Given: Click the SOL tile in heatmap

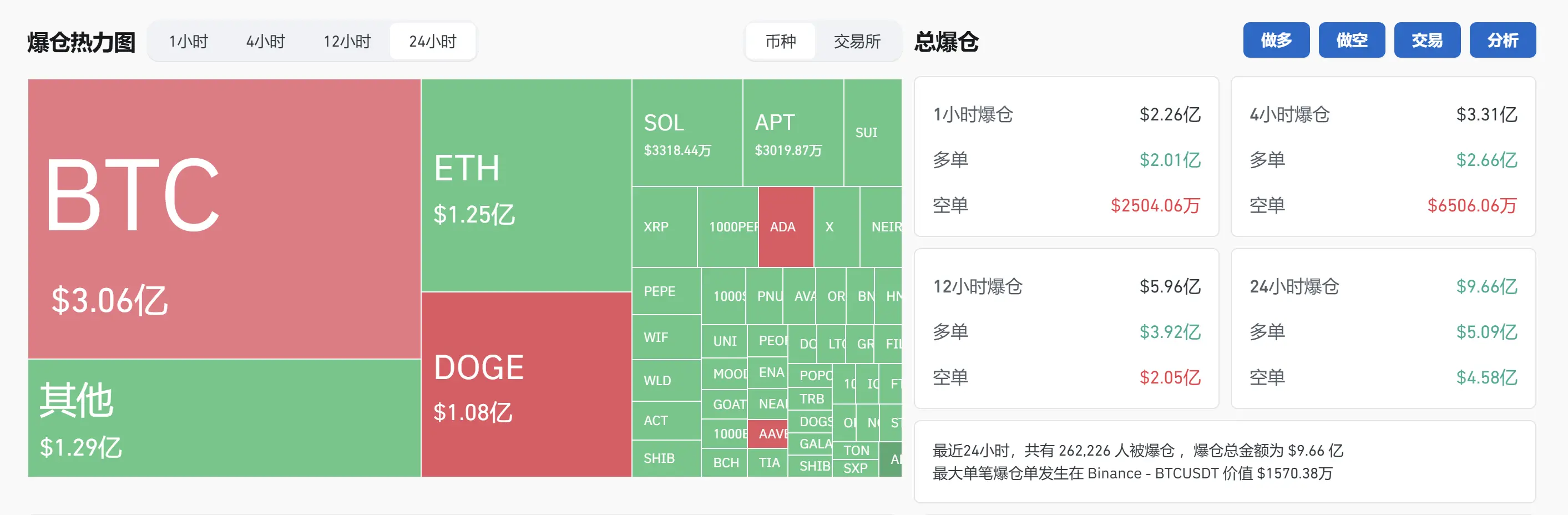Looking at the screenshot, I should 686,133.
